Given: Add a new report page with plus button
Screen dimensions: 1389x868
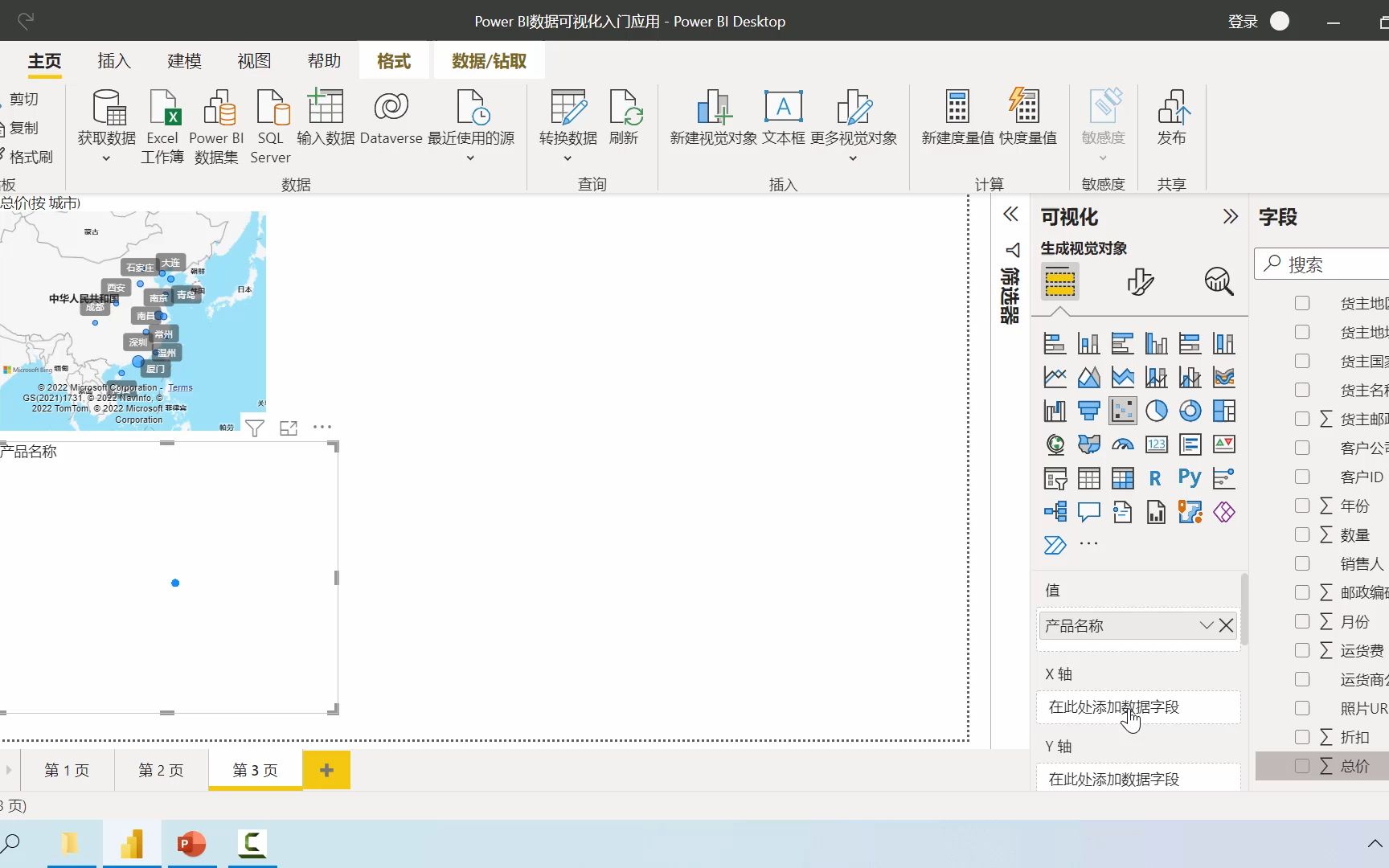Looking at the screenshot, I should pyautogui.click(x=326, y=770).
